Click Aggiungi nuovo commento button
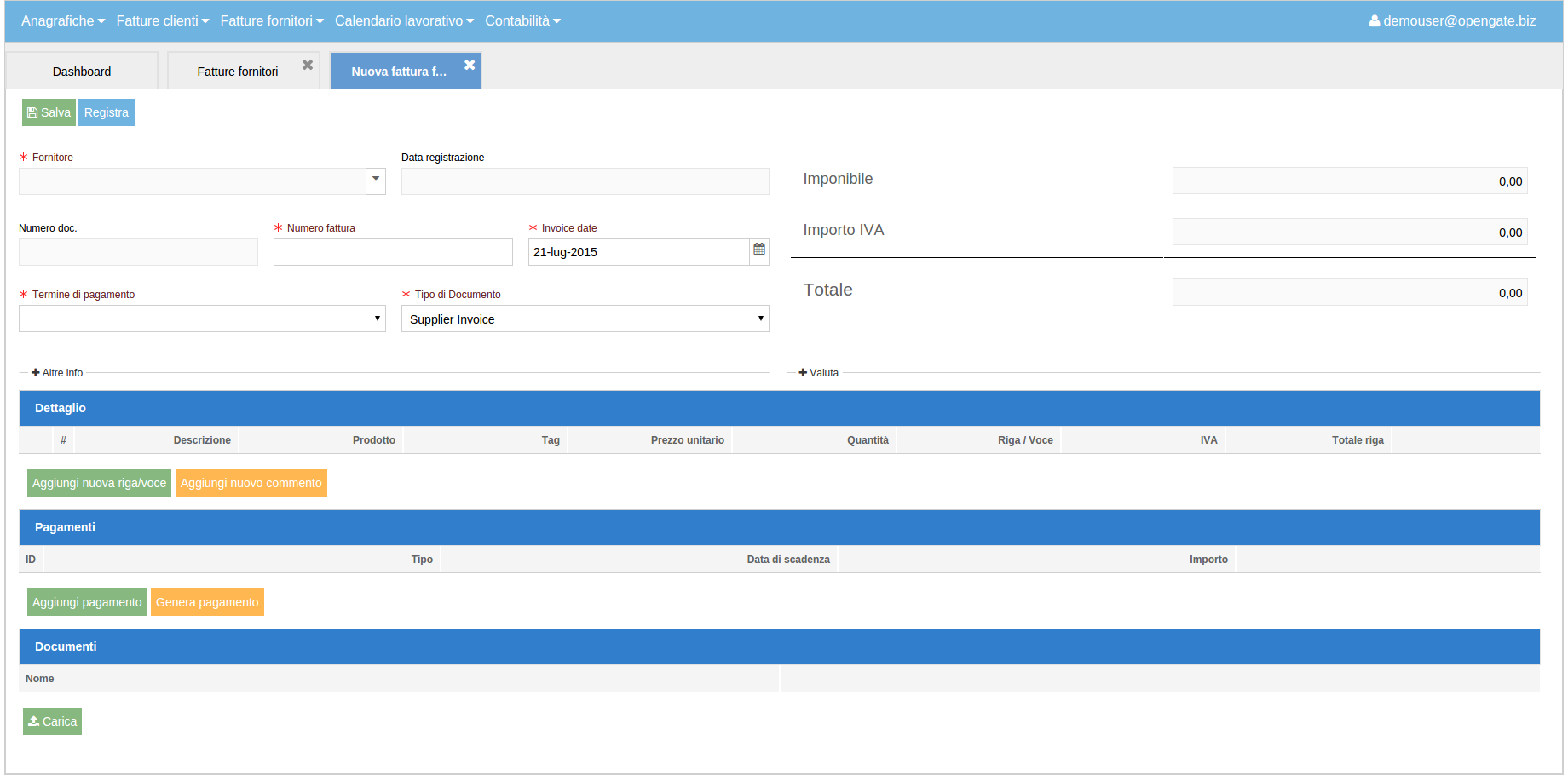The image size is (1568, 775). 251,483
